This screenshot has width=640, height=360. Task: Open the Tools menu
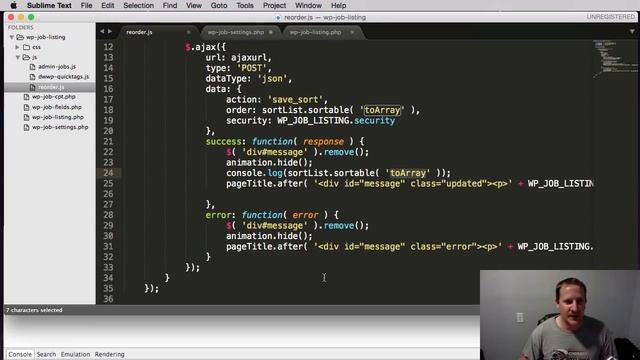point(244,5)
